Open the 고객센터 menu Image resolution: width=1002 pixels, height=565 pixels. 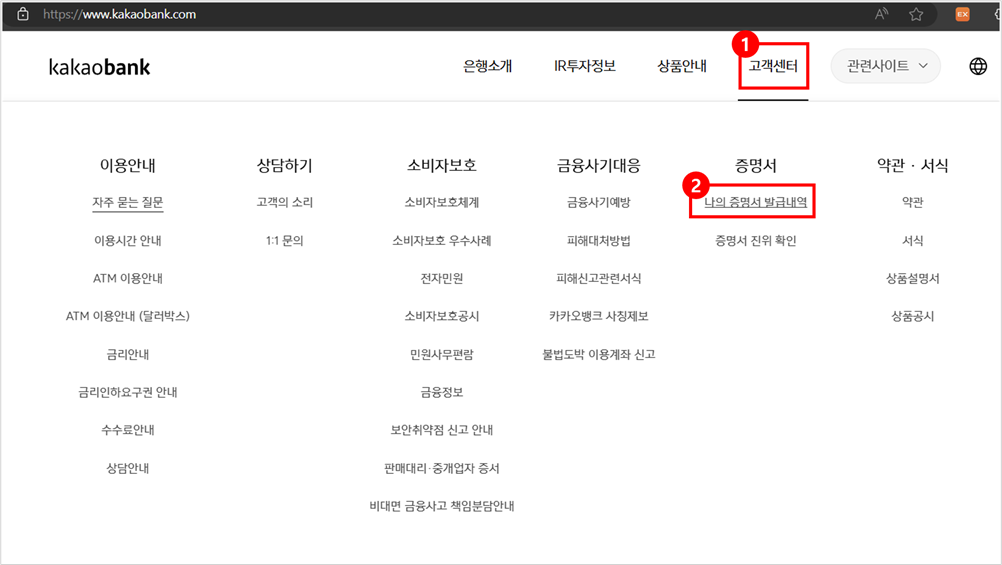pos(773,66)
